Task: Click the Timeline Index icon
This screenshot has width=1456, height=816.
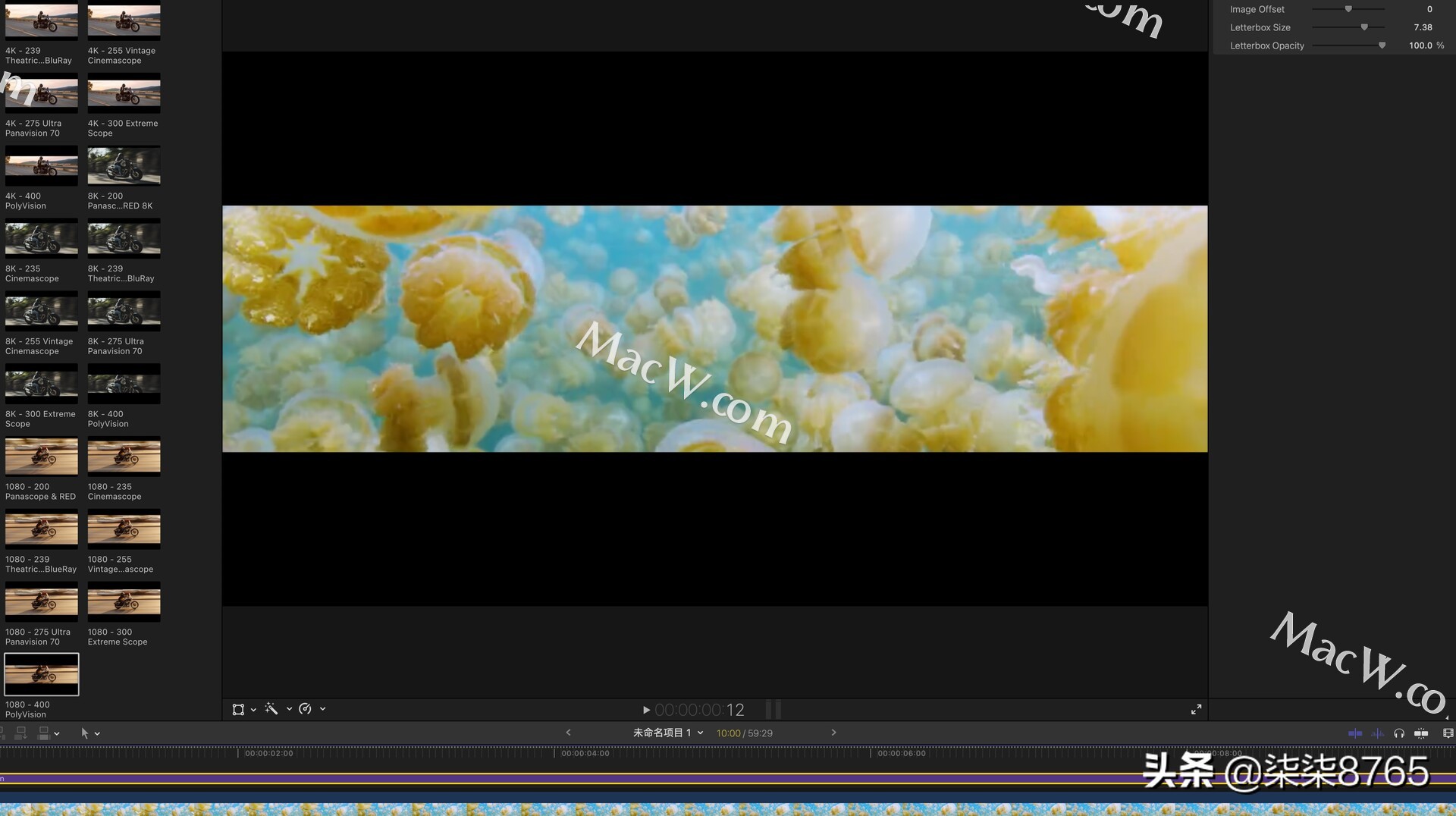Action: click(x=3, y=733)
